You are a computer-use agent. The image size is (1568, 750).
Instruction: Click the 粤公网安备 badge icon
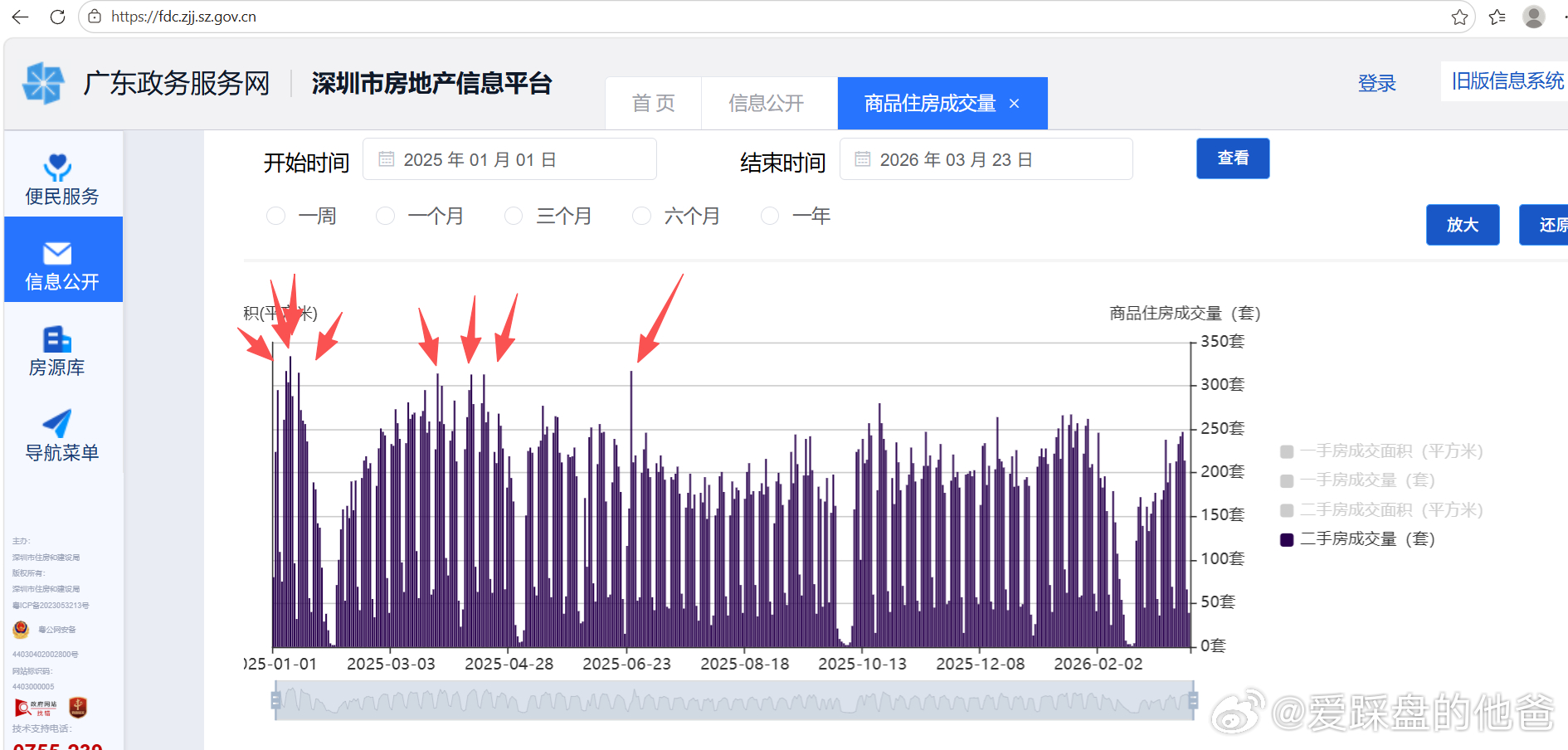(x=20, y=629)
